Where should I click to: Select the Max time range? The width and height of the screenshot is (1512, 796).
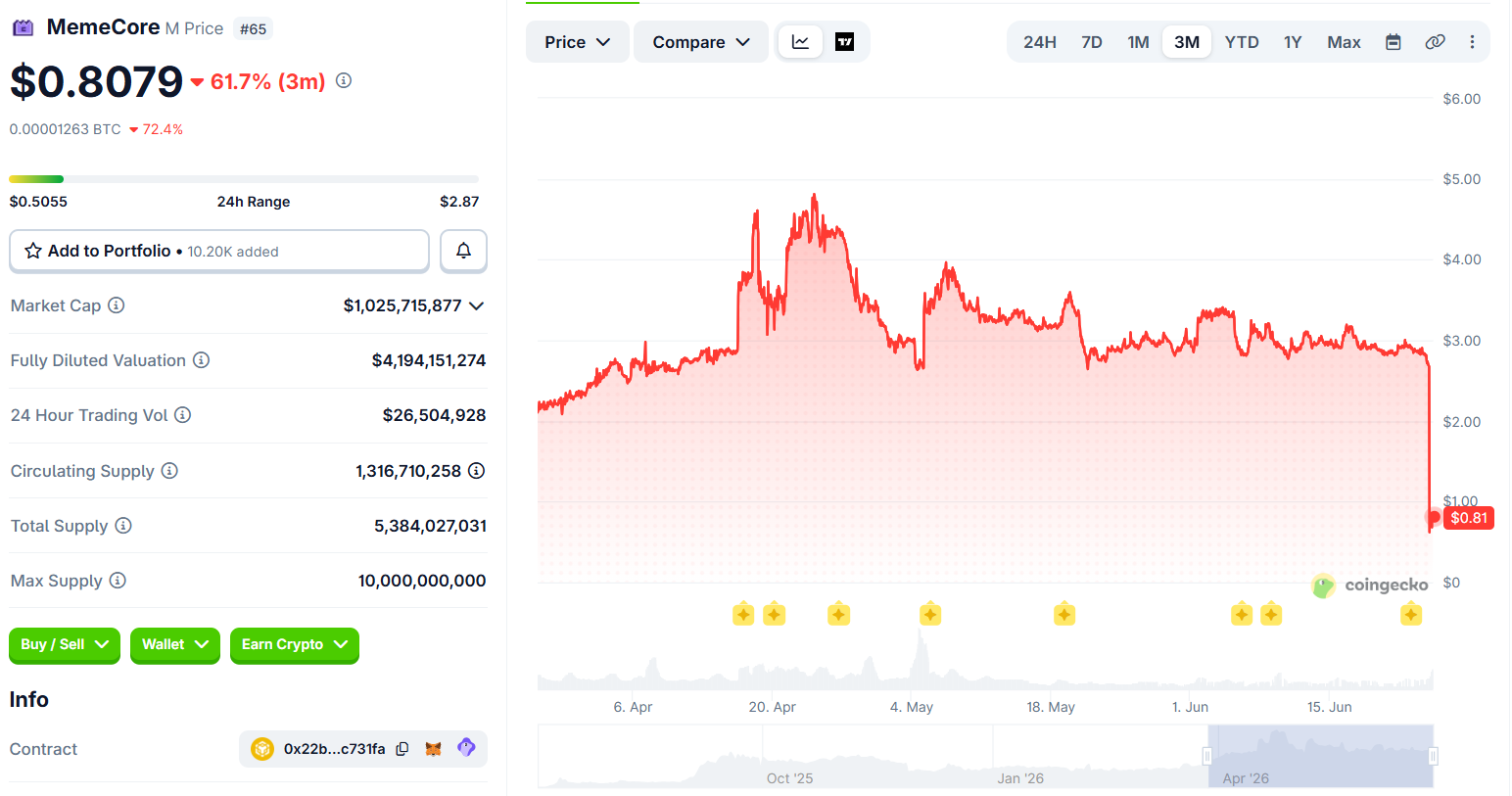coord(1344,42)
